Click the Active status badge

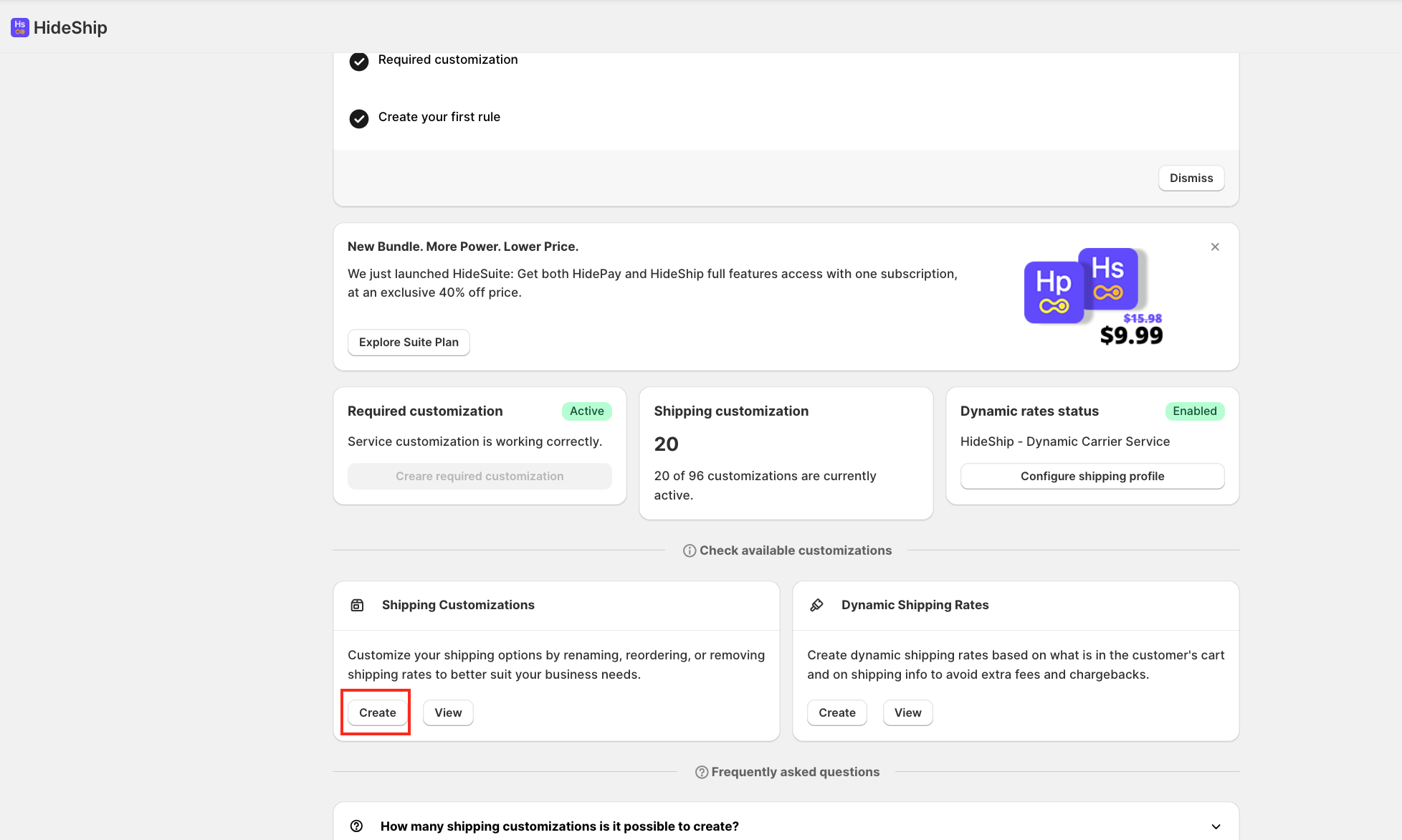coord(586,411)
